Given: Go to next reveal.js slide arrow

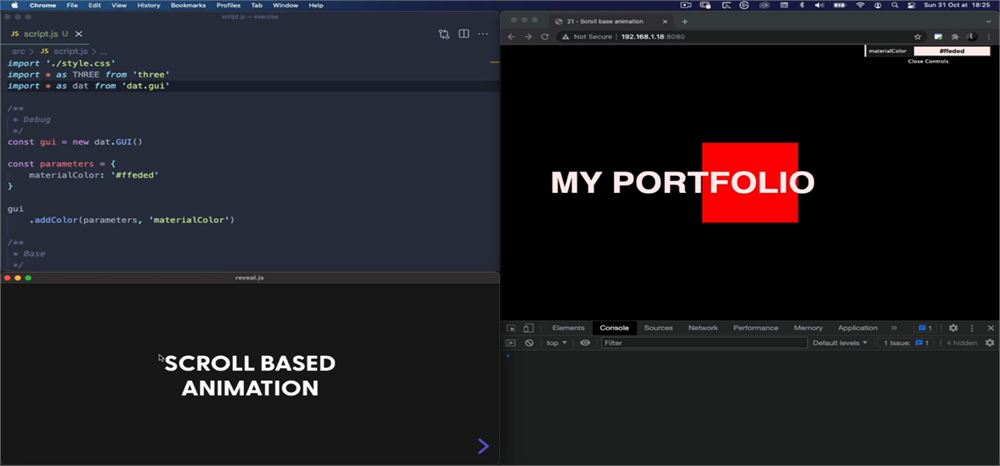Looking at the screenshot, I should point(483,446).
